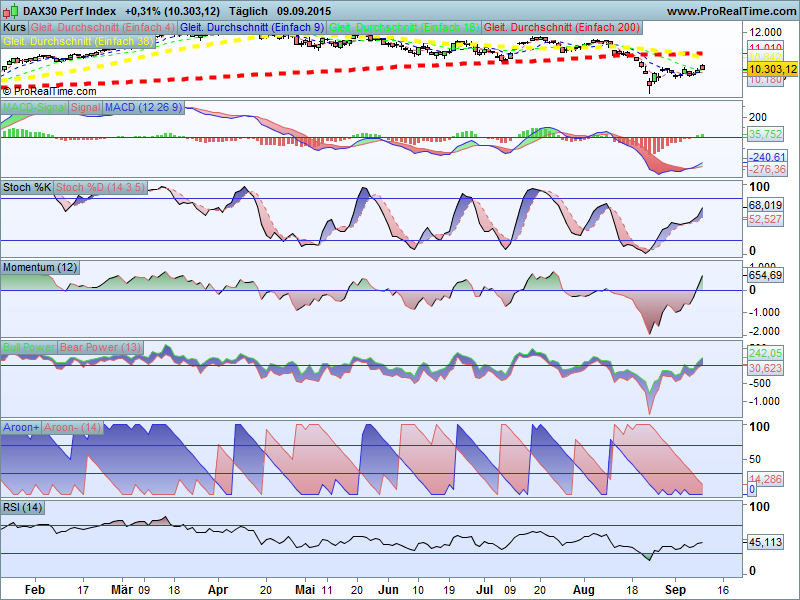800x600 pixels.
Task: Select the Aroon+ indicator label
Action: (x=21, y=428)
